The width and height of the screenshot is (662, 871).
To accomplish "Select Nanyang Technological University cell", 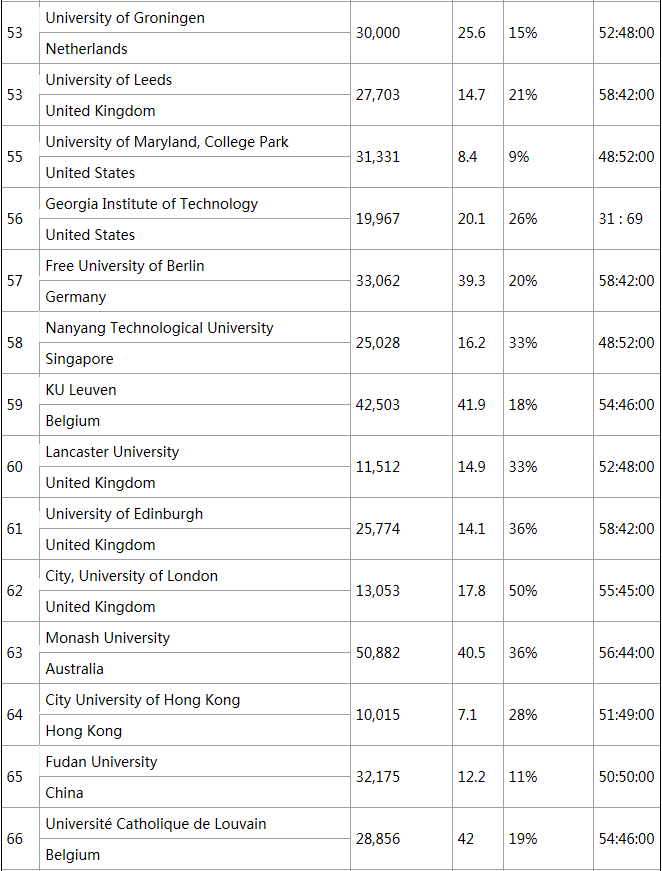I will point(159,328).
